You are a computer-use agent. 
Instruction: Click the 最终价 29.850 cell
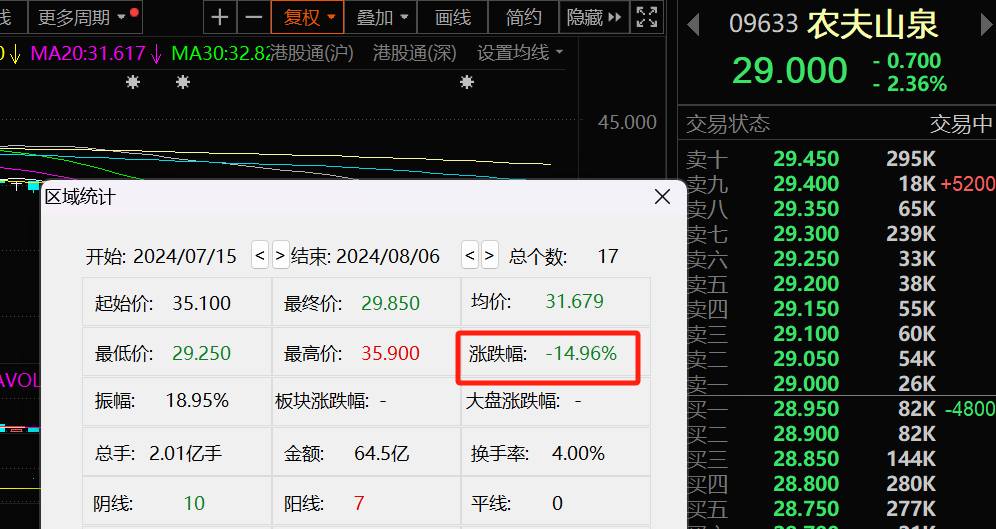[367, 302]
